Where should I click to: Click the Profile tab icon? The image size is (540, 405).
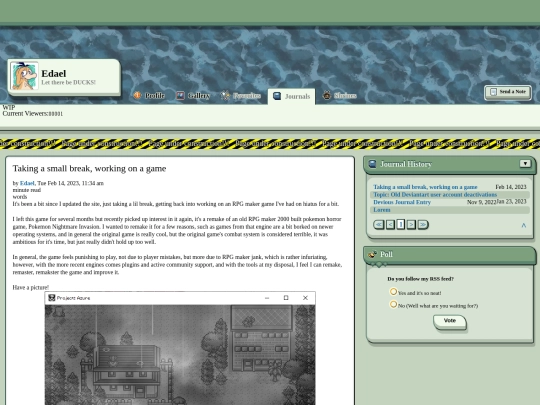point(137,95)
